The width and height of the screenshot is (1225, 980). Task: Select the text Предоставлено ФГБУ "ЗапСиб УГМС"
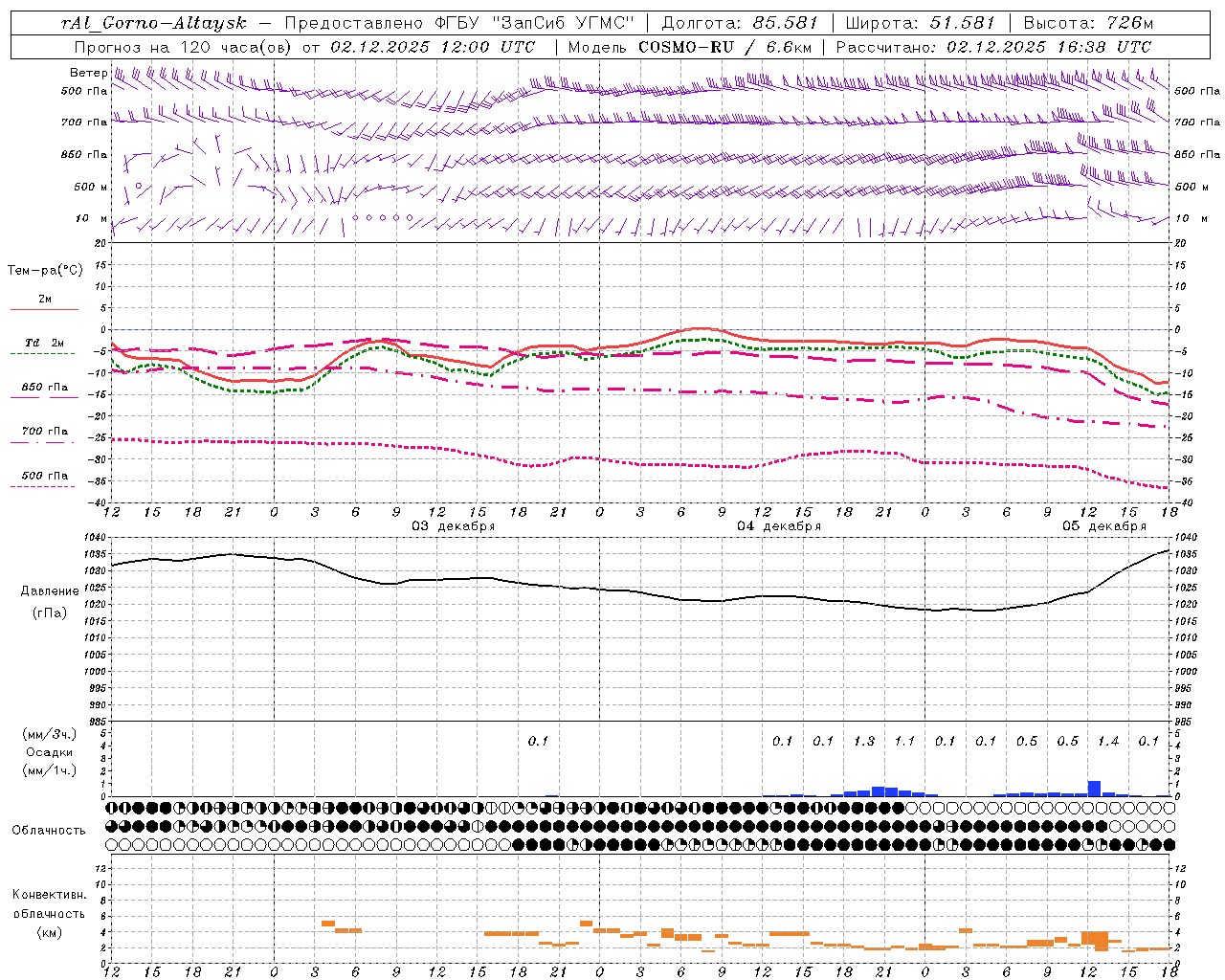459,23
